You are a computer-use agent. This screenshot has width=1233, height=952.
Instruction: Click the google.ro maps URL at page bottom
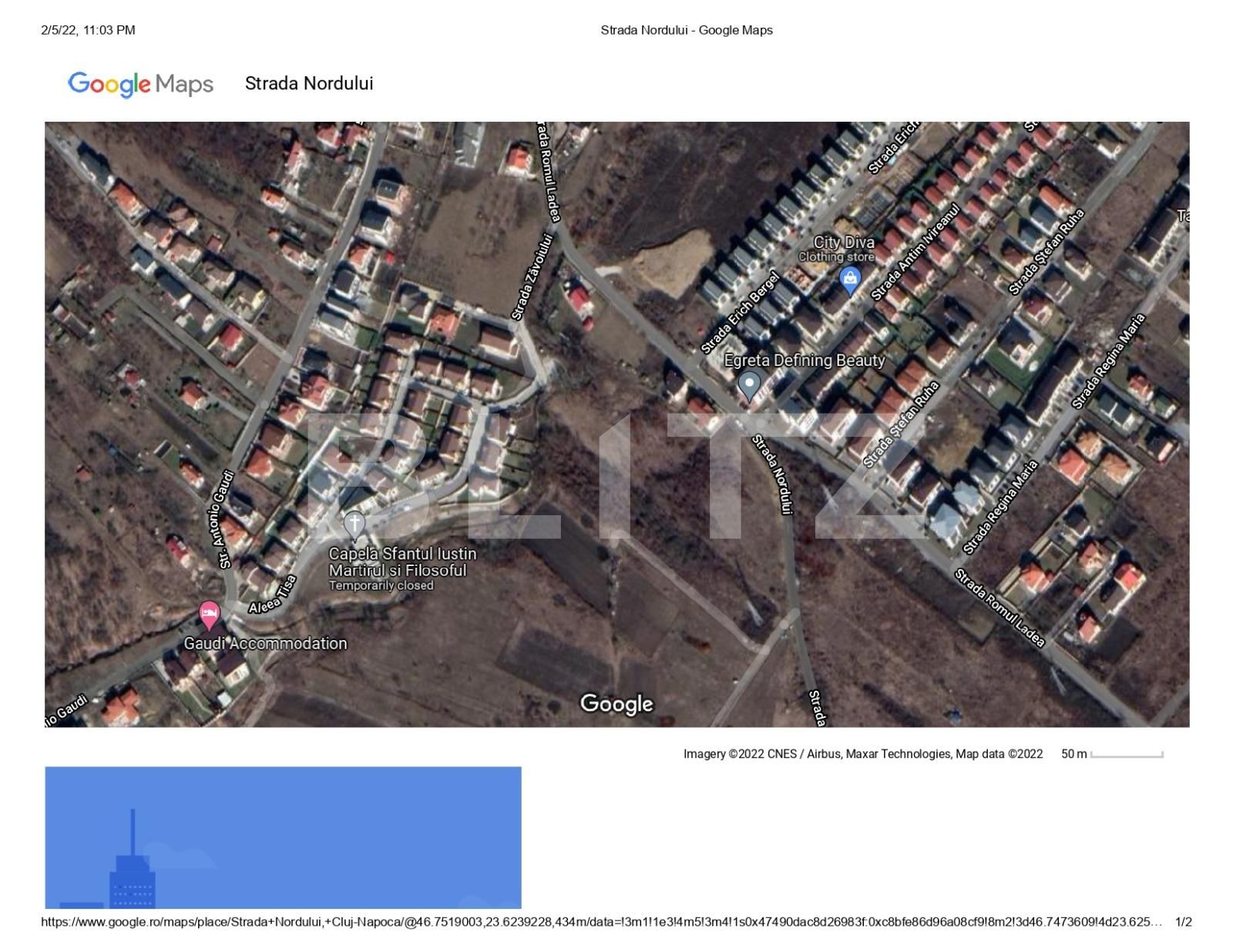coord(601,922)
